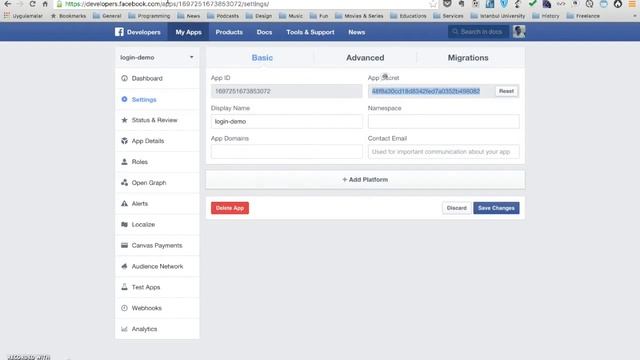
Task: Go to Roles section
Action: pyautogui.click(x=157, y=162)
